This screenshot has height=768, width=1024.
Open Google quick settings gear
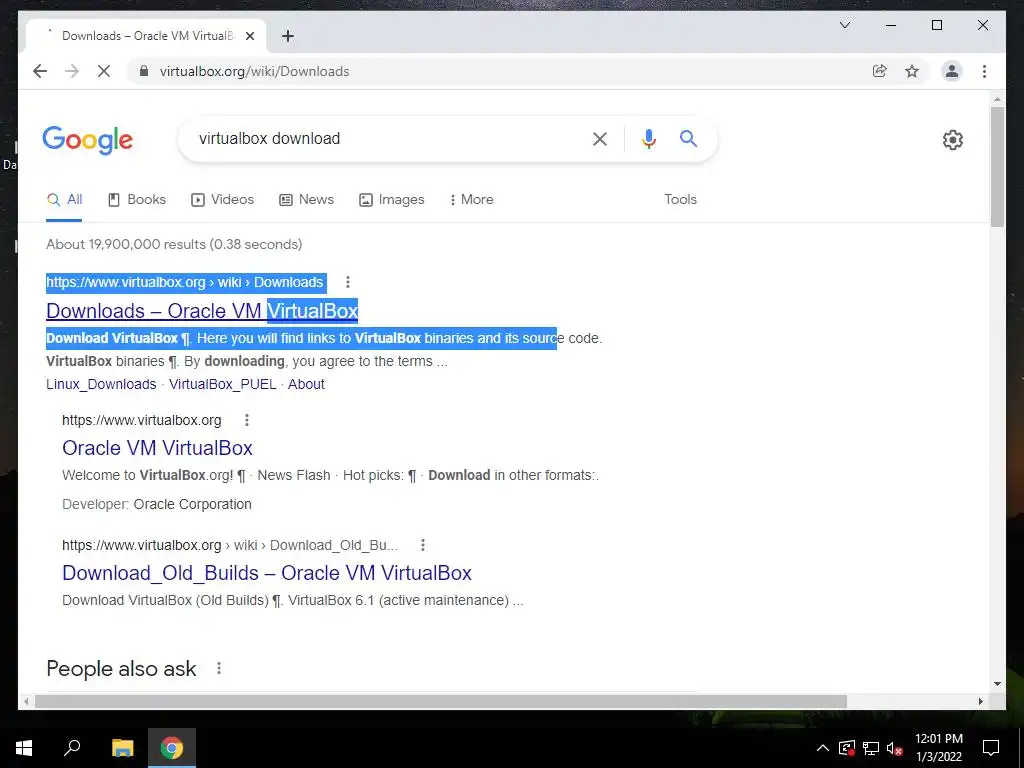tap(953, 140)
